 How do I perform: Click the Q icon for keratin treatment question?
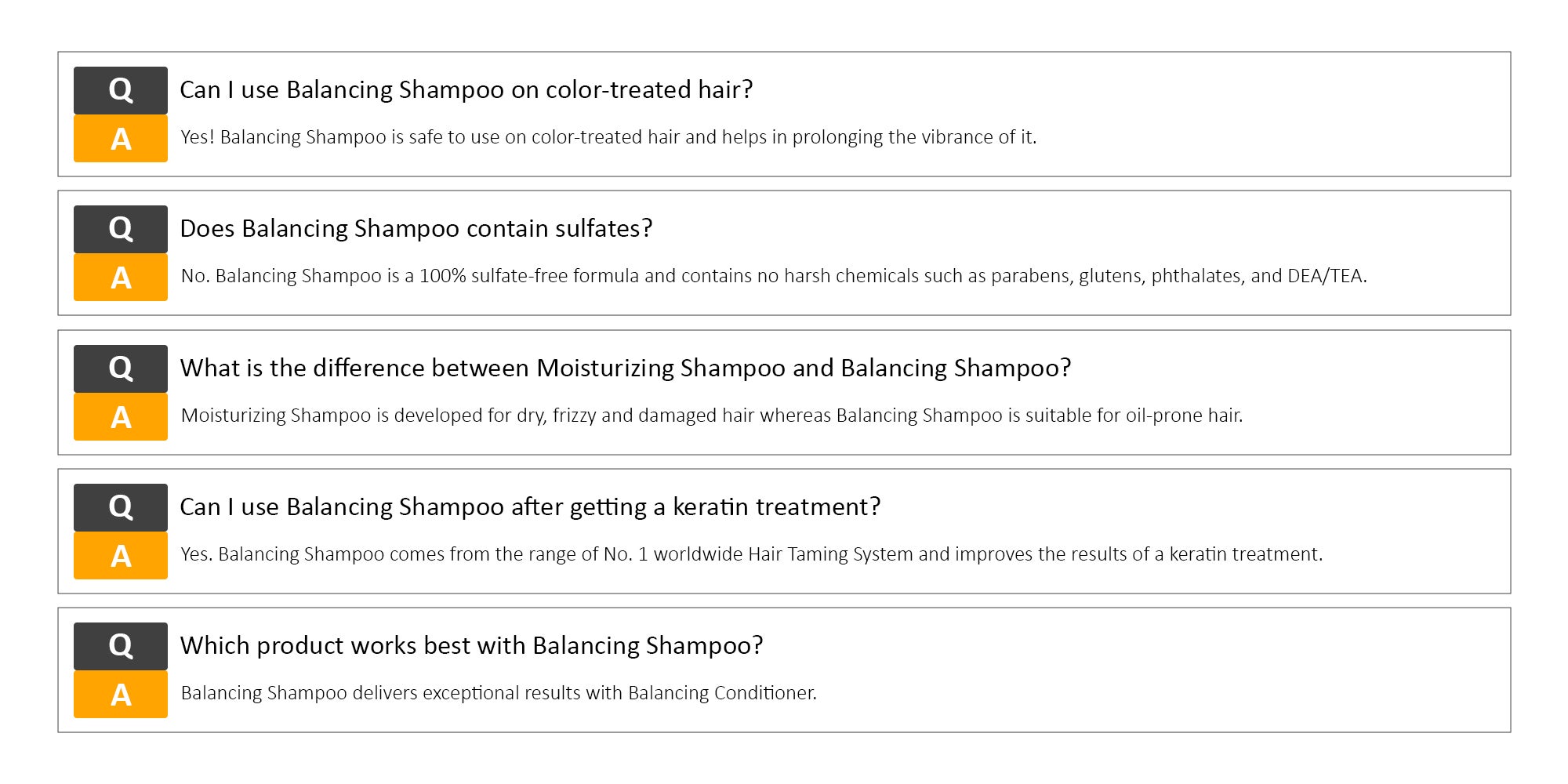(121, 507)
